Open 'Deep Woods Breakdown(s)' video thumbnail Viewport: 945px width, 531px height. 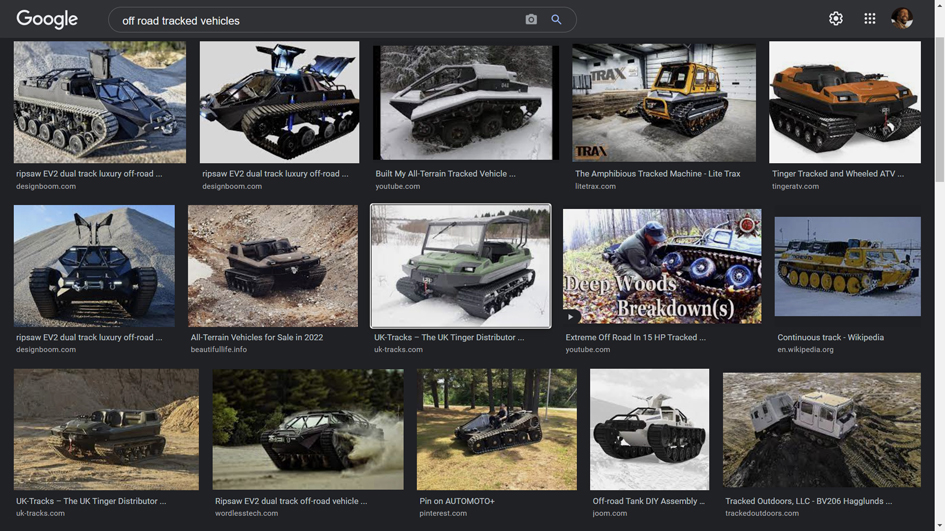coord(662,266)
